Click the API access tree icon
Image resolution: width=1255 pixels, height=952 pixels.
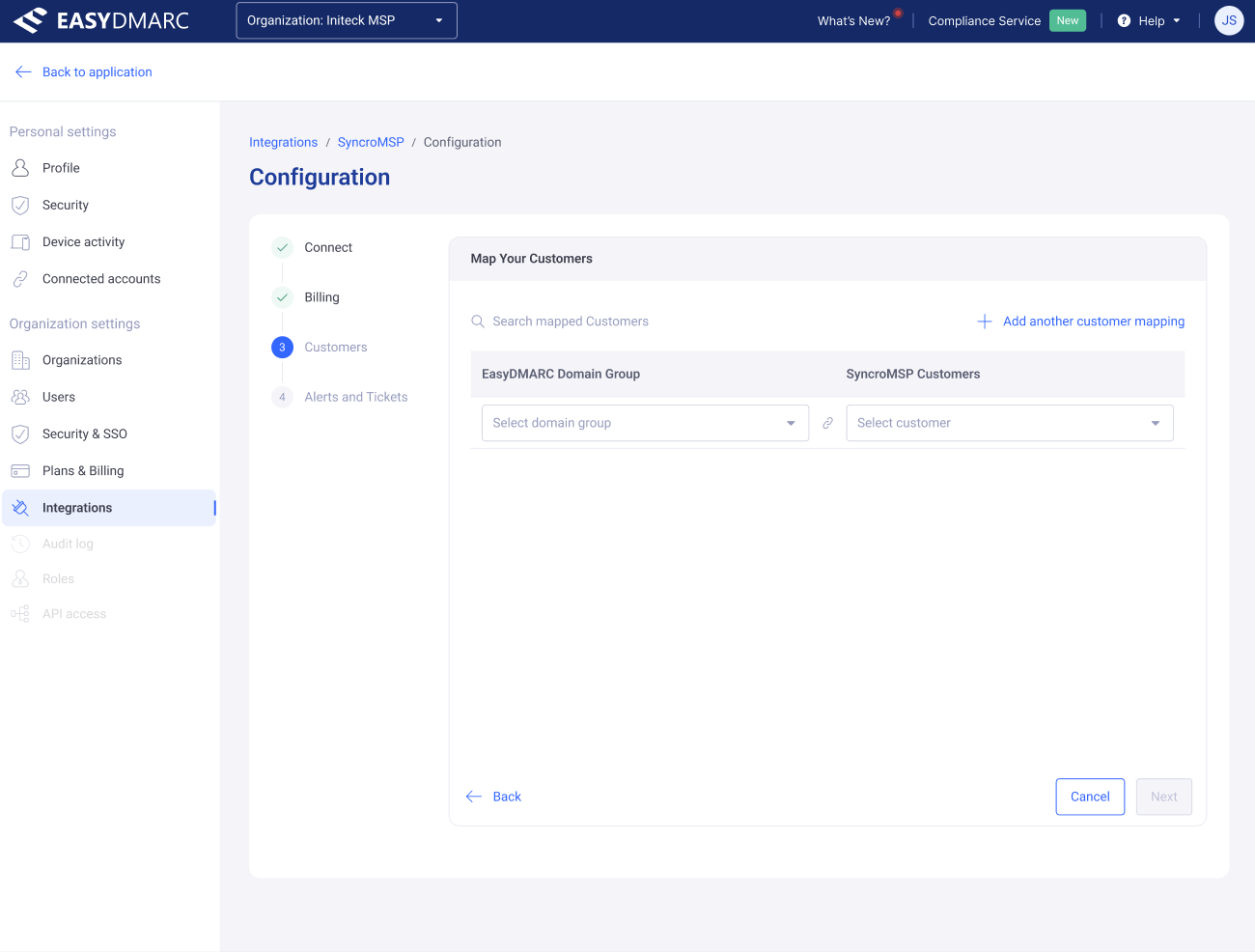click(x=20, y=614)
